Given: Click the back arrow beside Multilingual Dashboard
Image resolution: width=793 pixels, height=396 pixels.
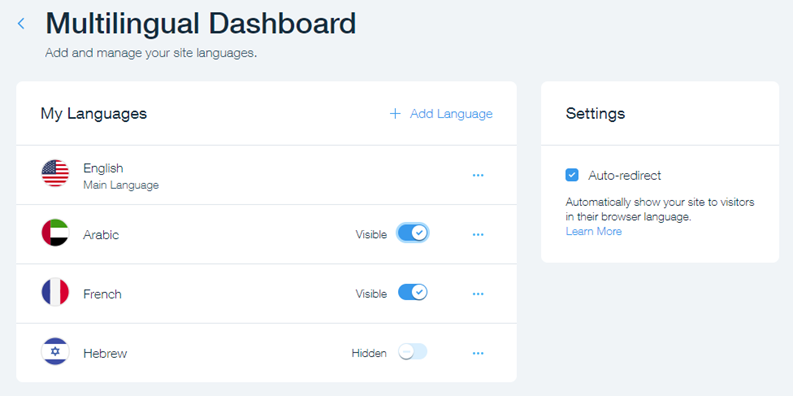Looking at the screenshot, I should [x=21, y=23].
